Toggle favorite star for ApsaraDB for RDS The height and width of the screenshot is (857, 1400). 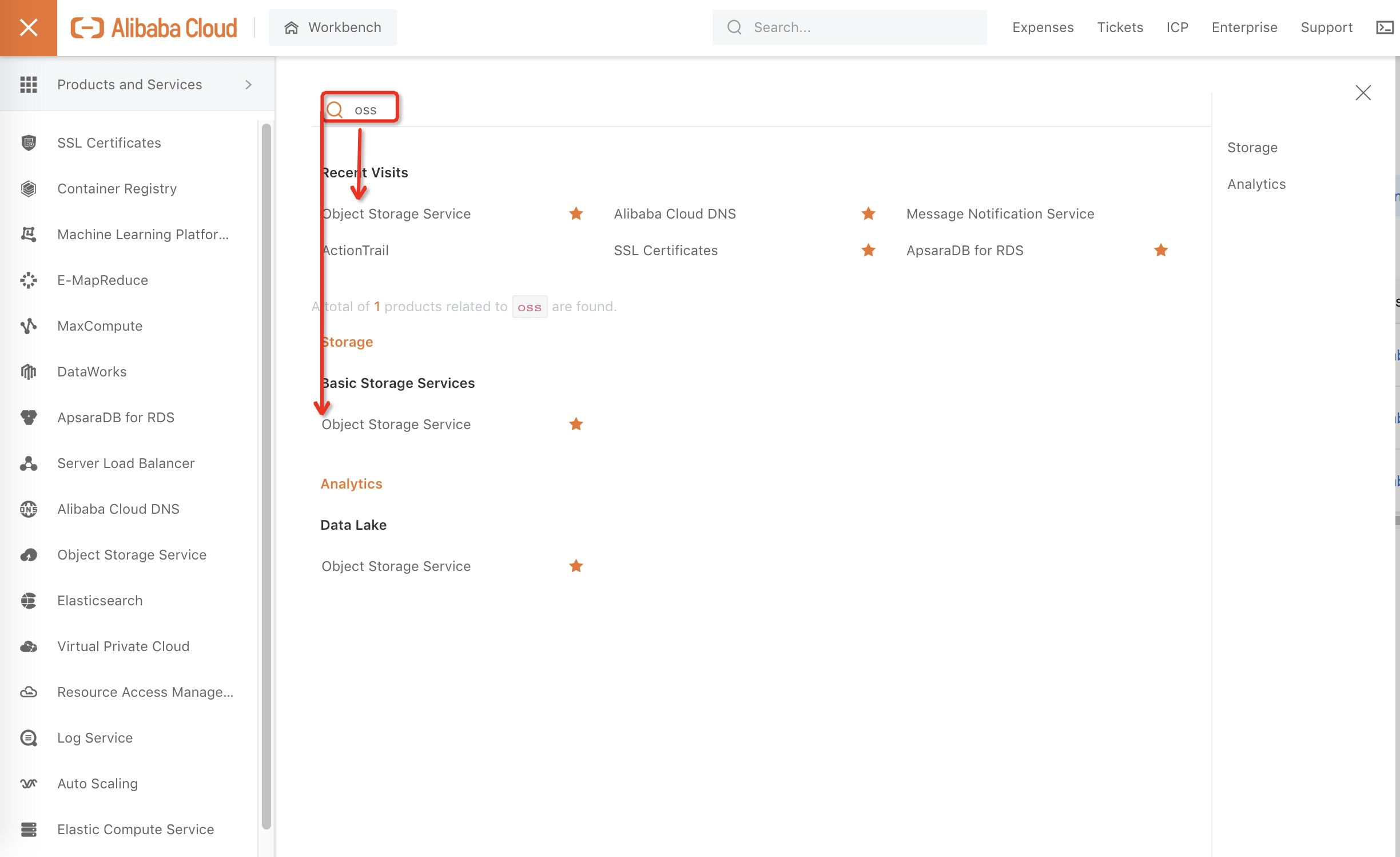tap(1160, 250)
